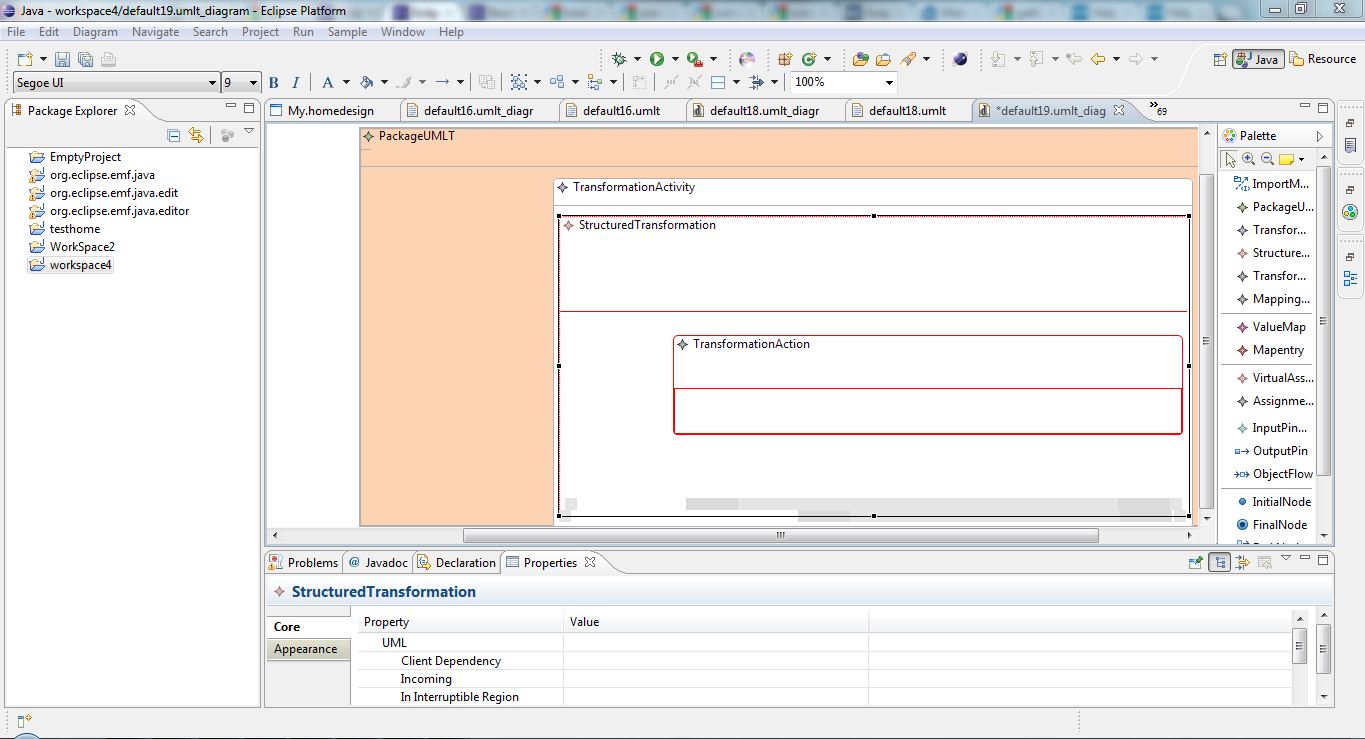This screenshot has height=739, width=1365.
Task: Click the New Java Class icon
Action: point(808,59)
